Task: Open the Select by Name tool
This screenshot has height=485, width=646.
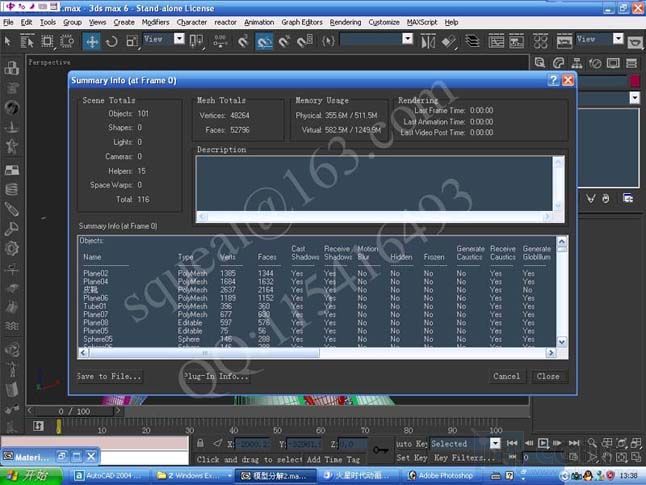Action: point(27,41)
